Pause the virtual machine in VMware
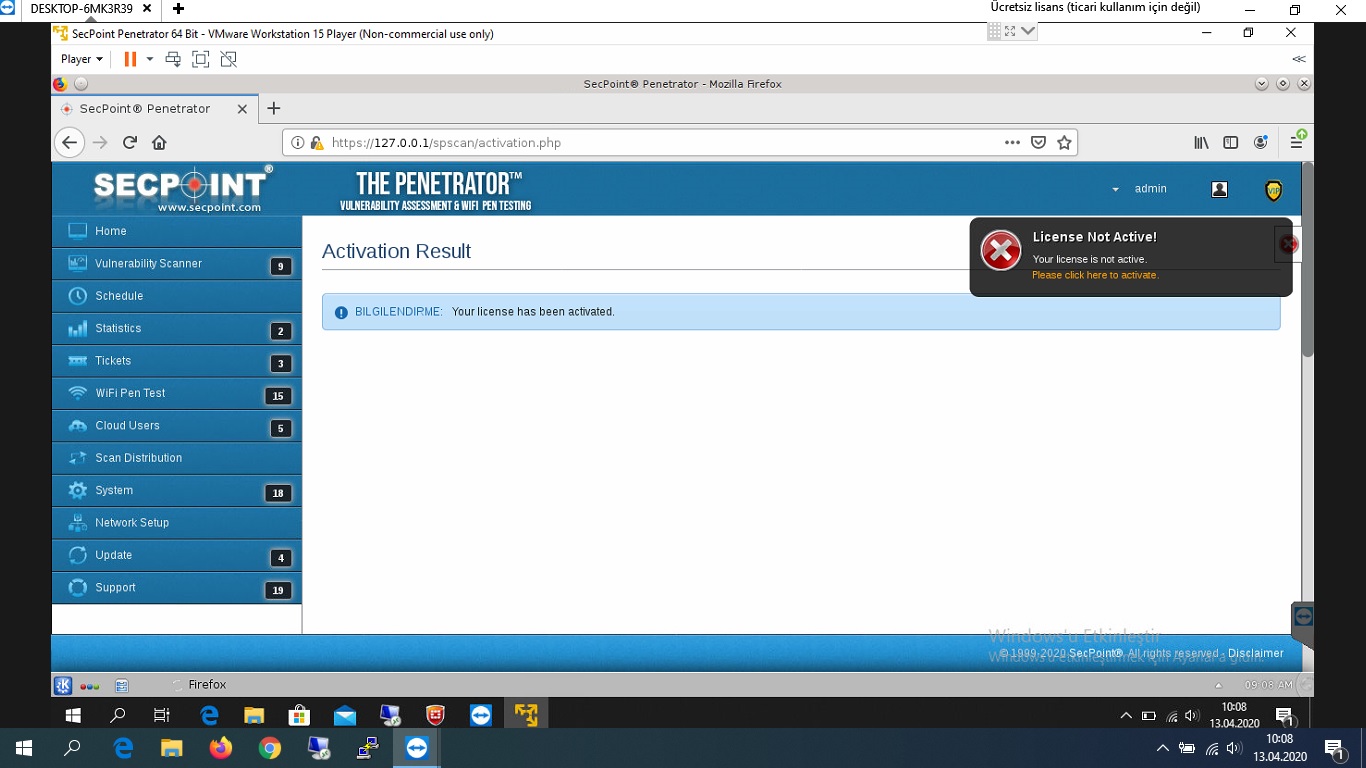1366x768 pixels. [x=129, y=59]
